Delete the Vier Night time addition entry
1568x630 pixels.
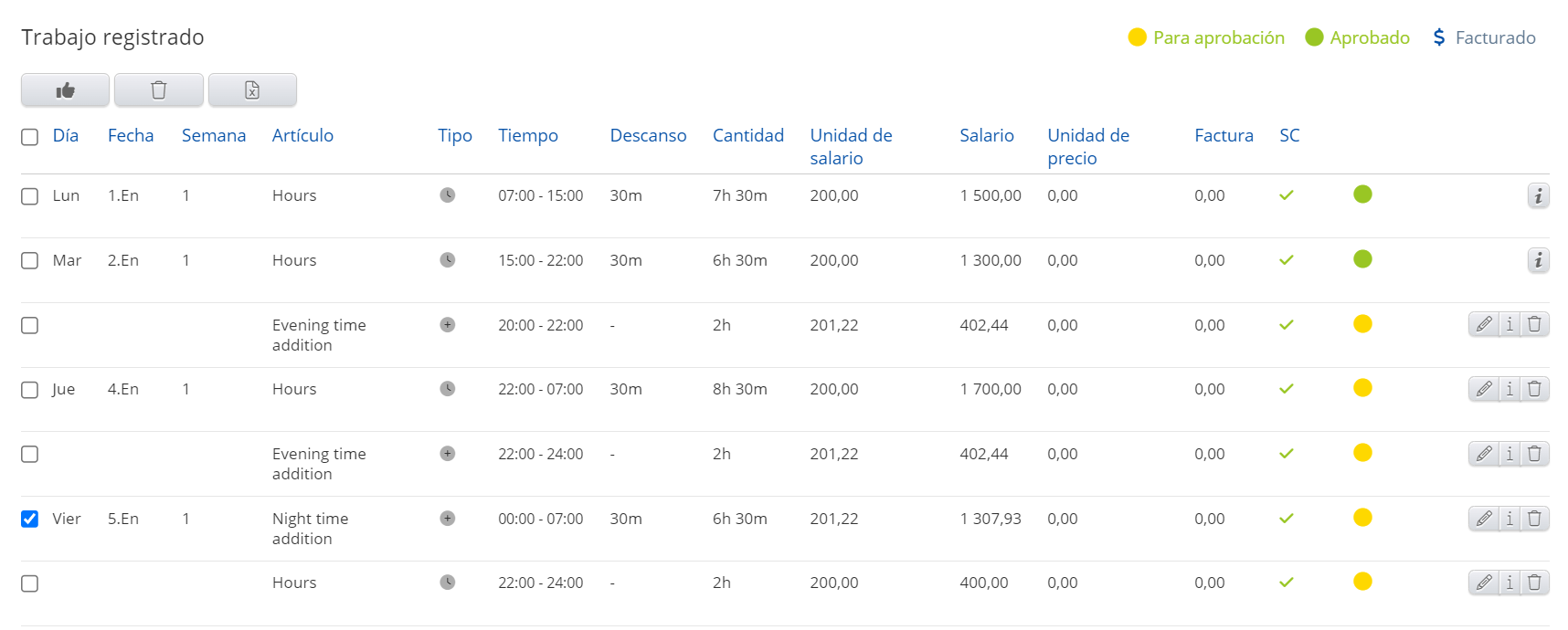pyautogui.click(x=1535, y=519)
